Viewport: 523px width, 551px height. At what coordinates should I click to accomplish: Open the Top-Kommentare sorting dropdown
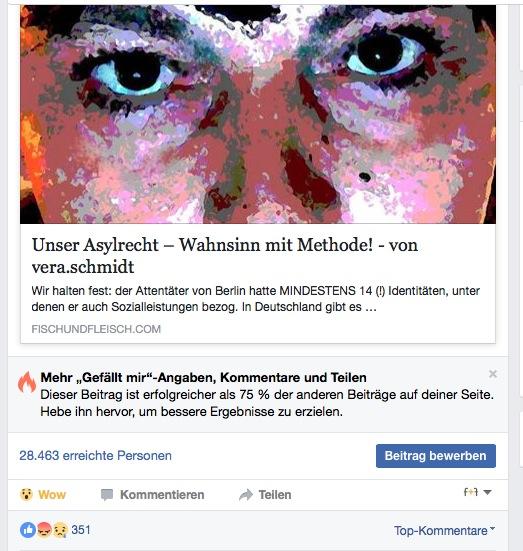[444, 530]
